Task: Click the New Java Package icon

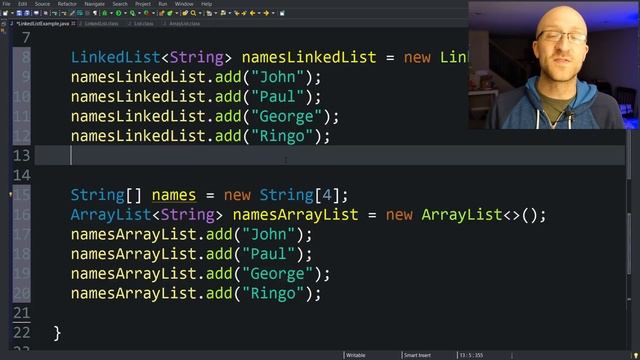Action: pos(161,13)
